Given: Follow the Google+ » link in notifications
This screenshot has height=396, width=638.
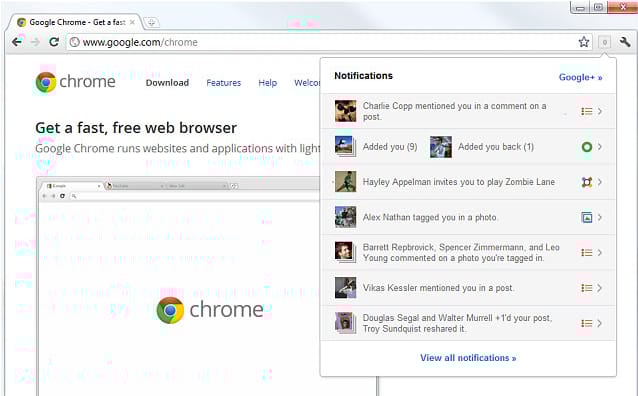Looking at the screenshot, I should pyautogui.click(x=580, y=77).
